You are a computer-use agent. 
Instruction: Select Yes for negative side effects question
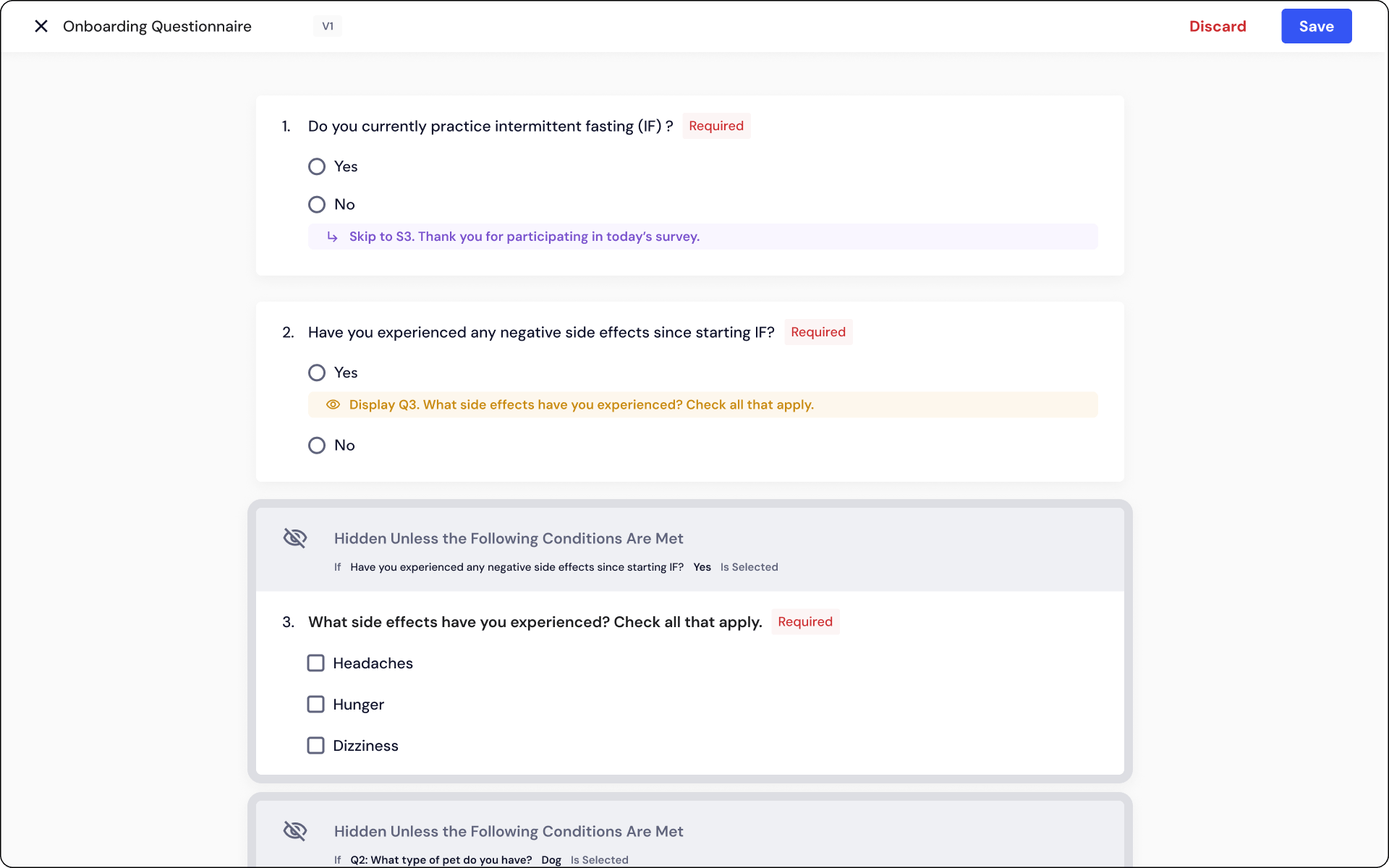(x=317, y=373)
